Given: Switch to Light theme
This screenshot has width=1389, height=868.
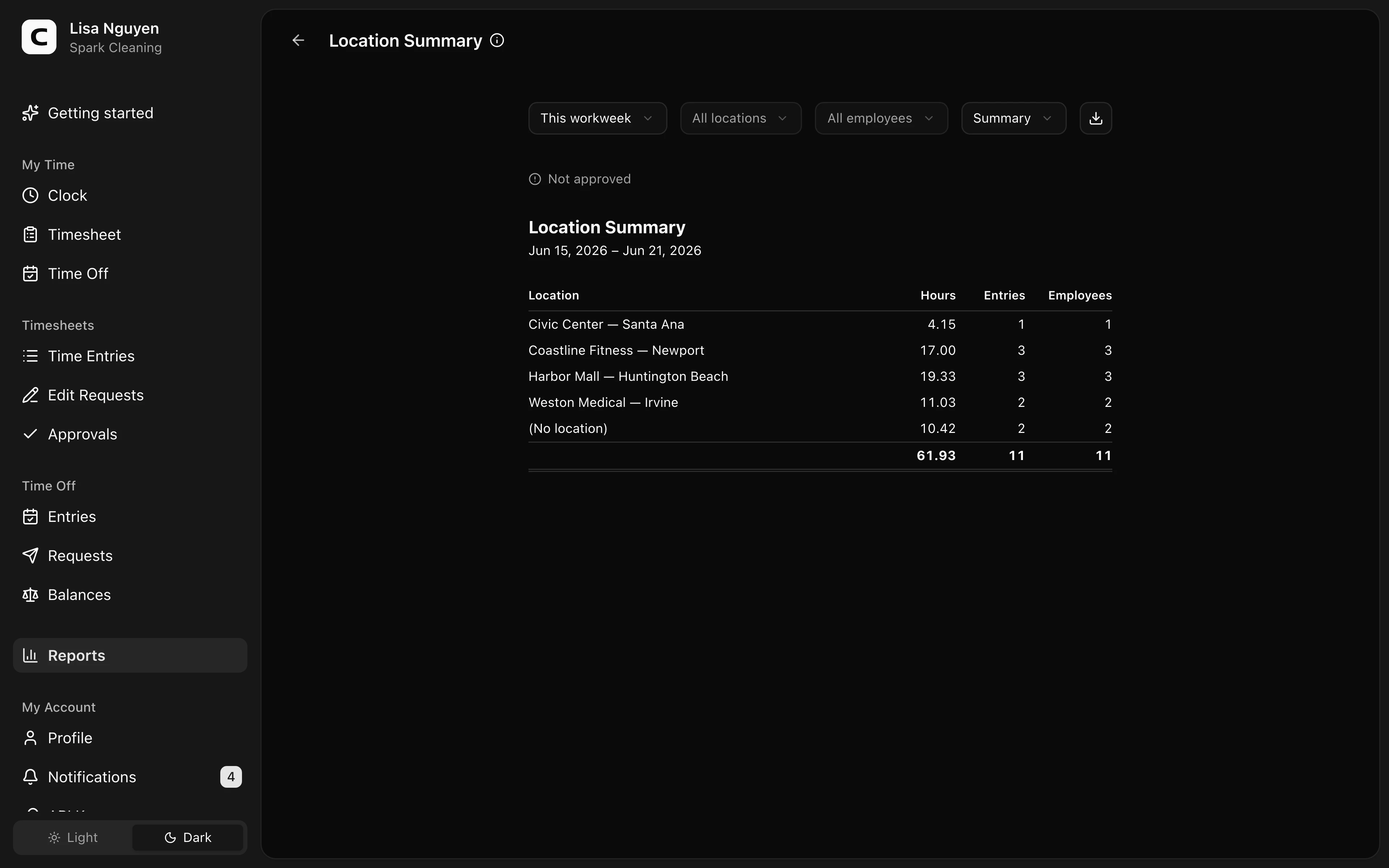Looking at the screenshot, I should (73, 838).
